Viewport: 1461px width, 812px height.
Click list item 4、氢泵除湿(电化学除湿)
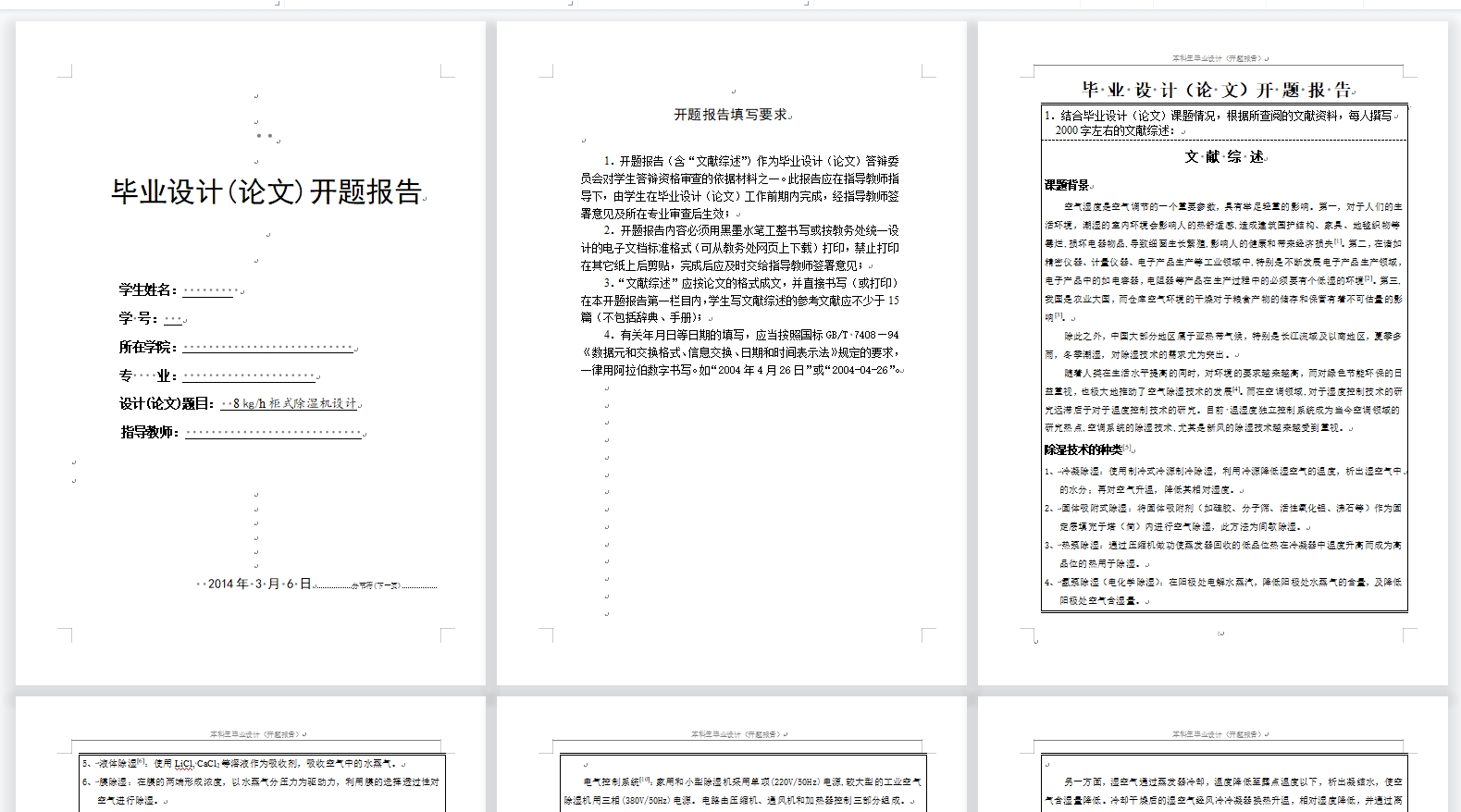[1223, 591]
